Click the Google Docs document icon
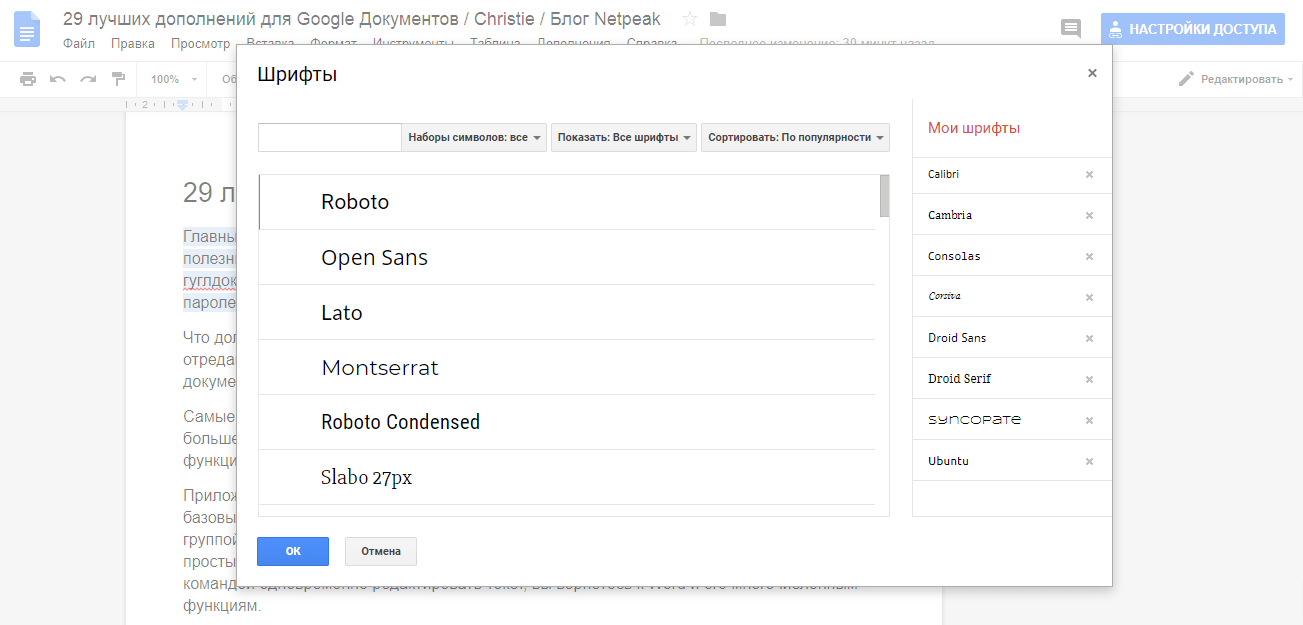The height and width of the screenshot is (625, 1303). (x=26, y=28)
